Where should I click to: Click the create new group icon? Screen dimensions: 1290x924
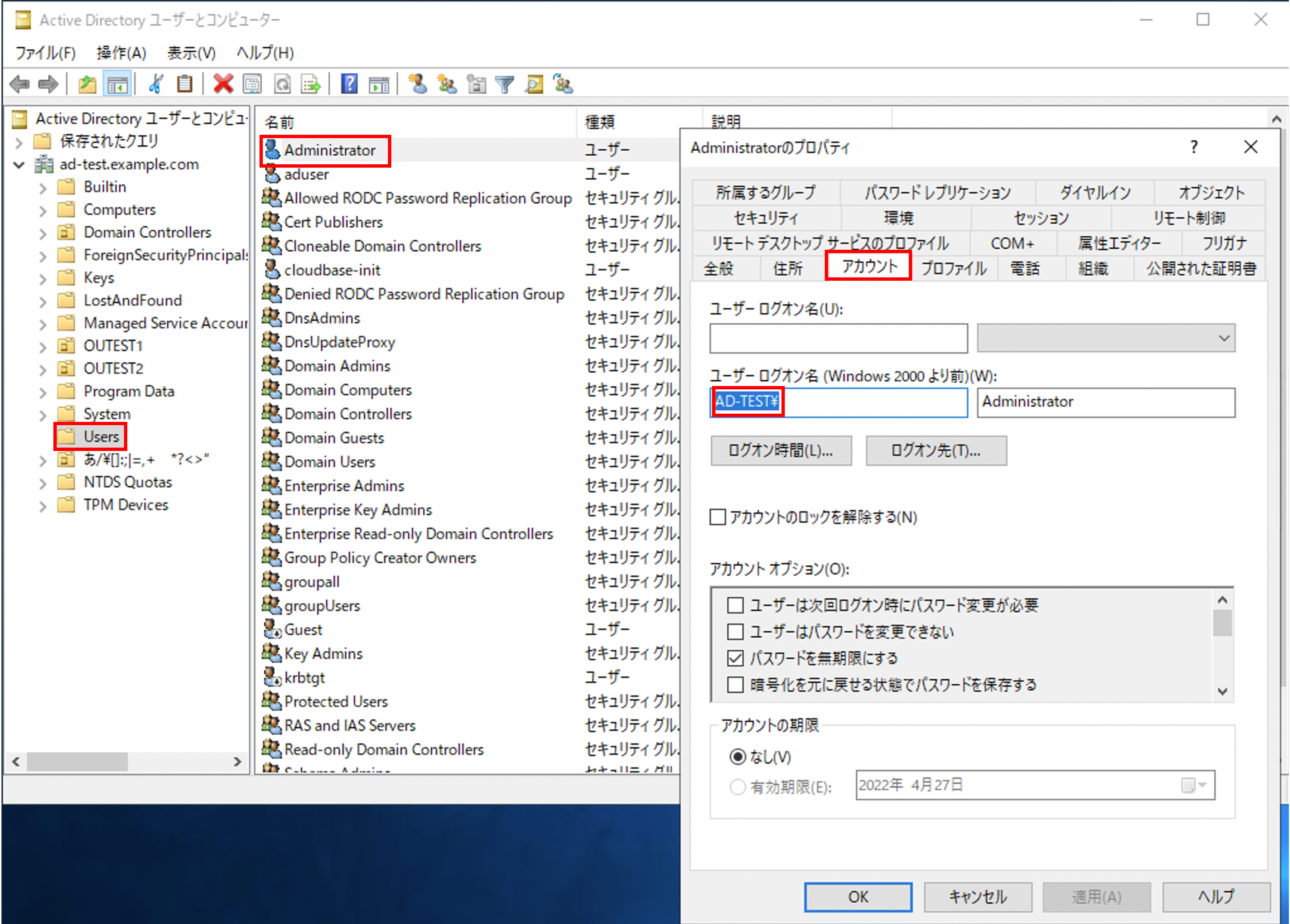[x=447, y=84]
